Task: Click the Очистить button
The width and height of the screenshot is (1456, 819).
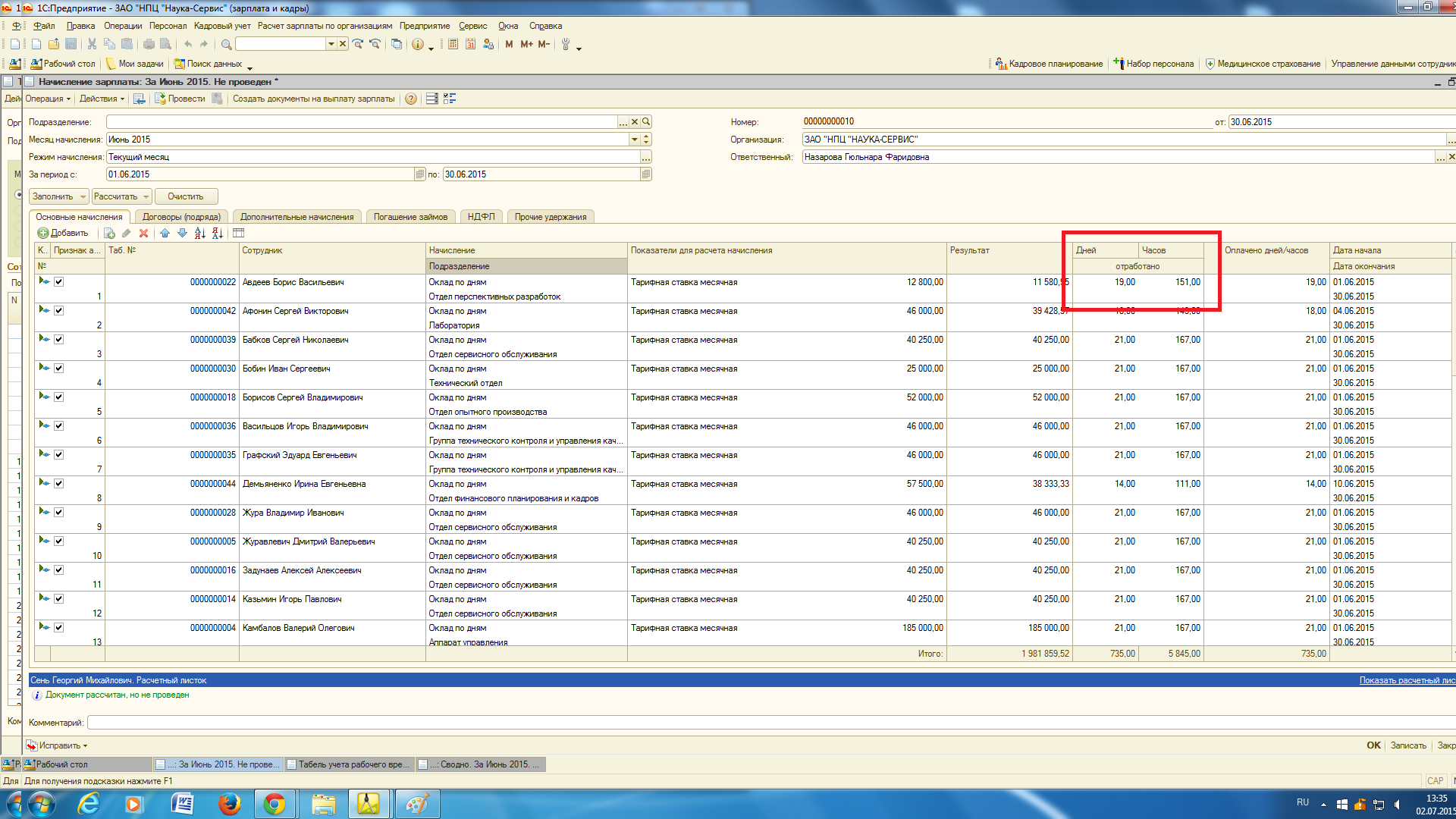Action: click(x=186, y=196)
